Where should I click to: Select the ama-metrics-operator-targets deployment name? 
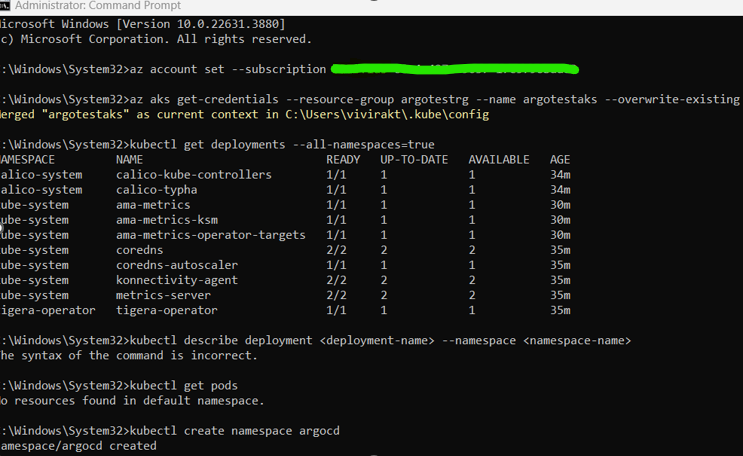(210, 235)
